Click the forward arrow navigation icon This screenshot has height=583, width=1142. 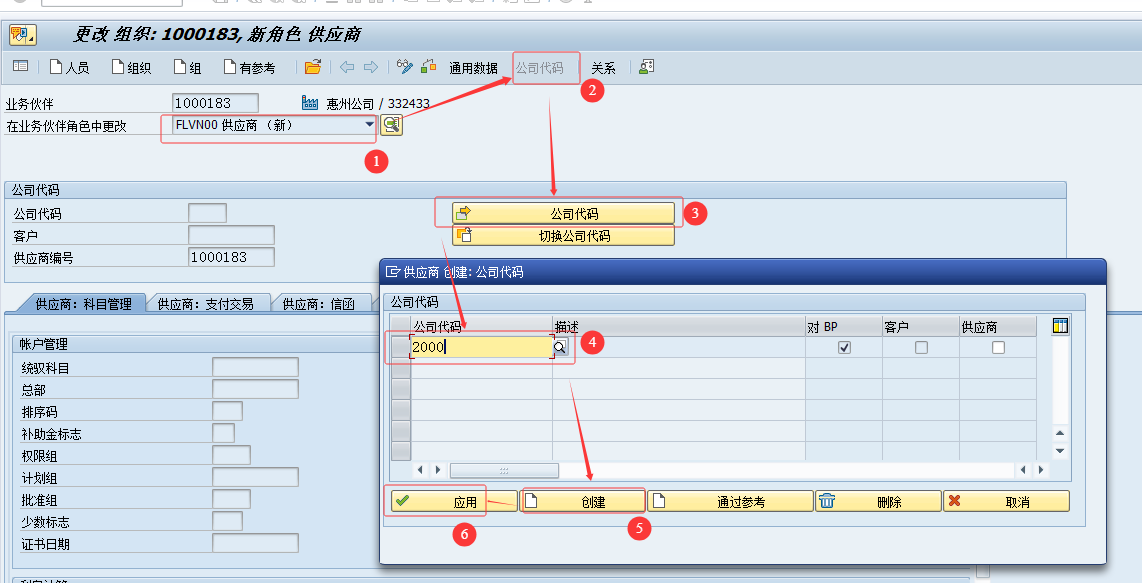pyautogui.click(x=370, y=67)
